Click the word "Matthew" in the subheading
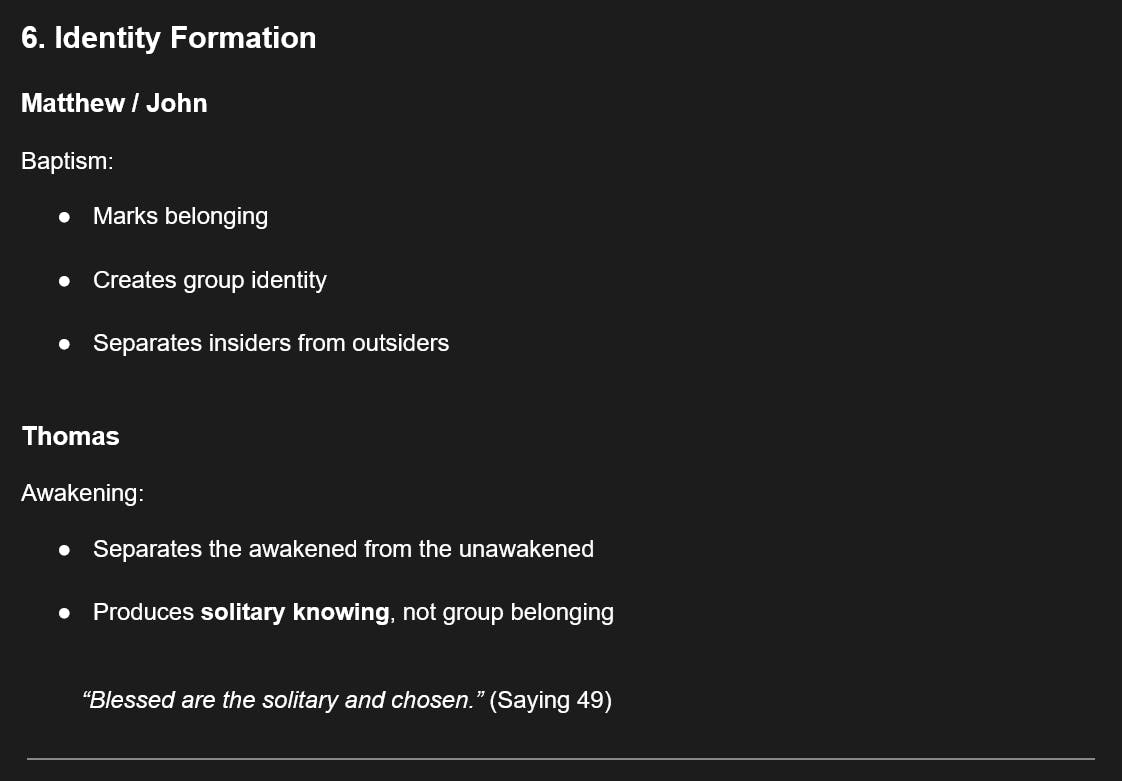The height and width of the screenshot is (781, 1122). tap(72, 103)
